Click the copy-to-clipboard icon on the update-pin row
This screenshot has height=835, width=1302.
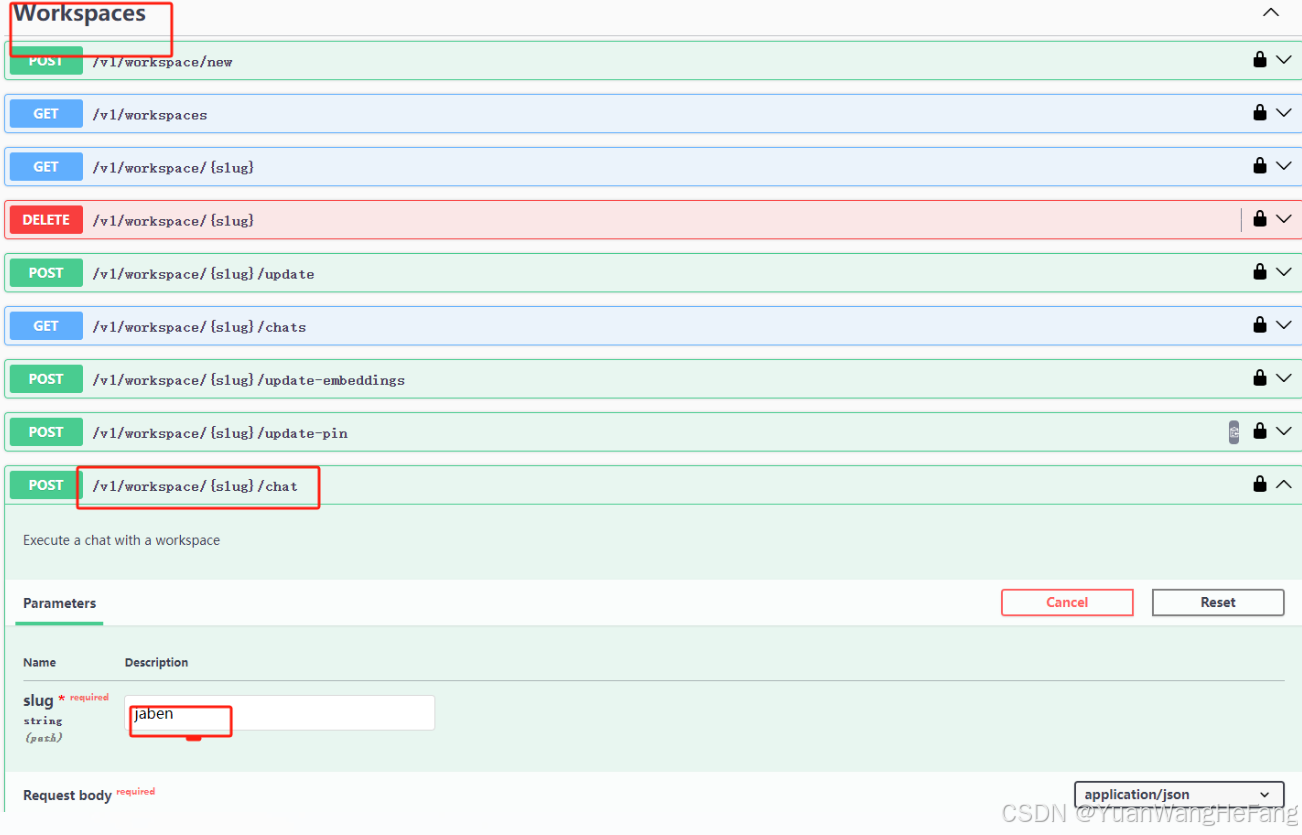[x=1234, y=432]
